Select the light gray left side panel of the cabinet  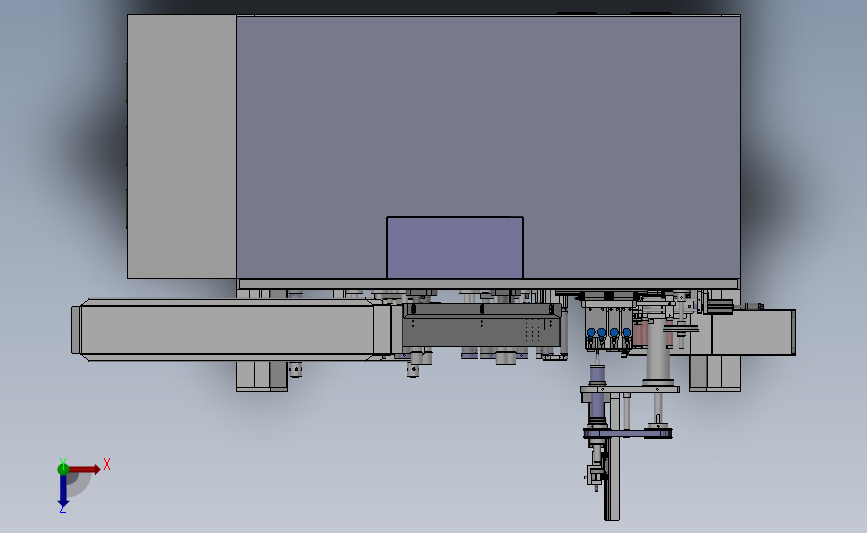tap(182, 147)
